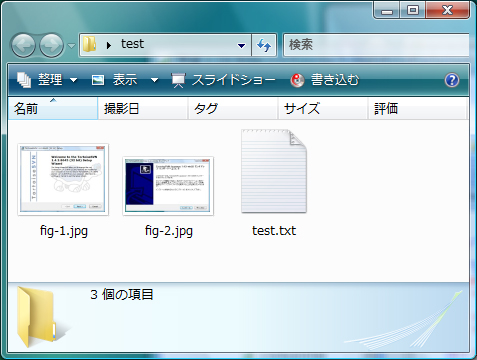477x360 pixels.
Task: Start the スライドショー slideshow
Action: 234,80
